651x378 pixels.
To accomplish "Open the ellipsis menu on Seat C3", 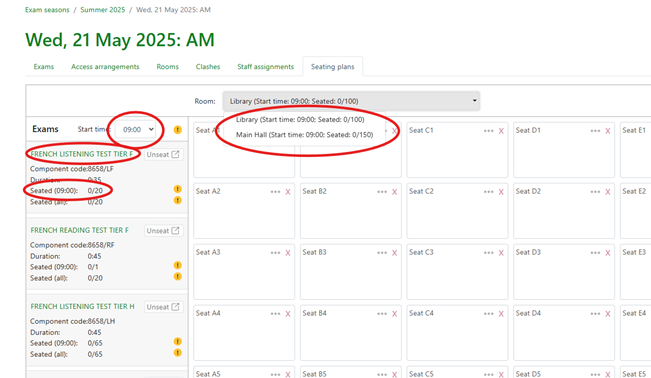I will pos(488,253).
